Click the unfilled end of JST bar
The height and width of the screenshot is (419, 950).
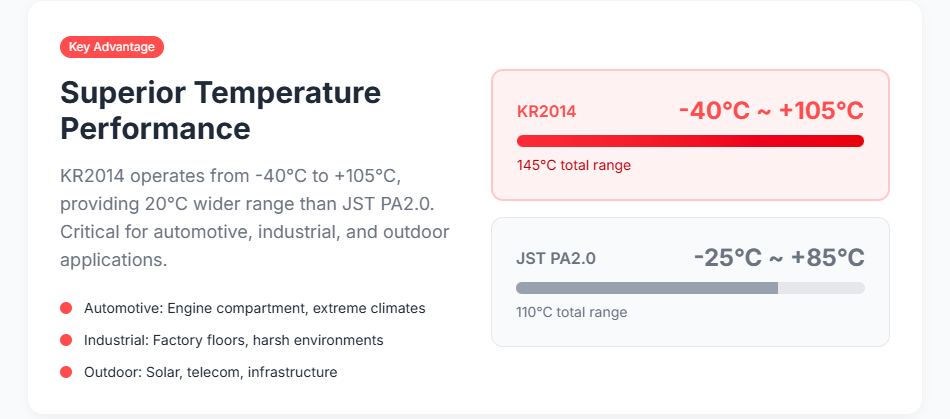821,288
